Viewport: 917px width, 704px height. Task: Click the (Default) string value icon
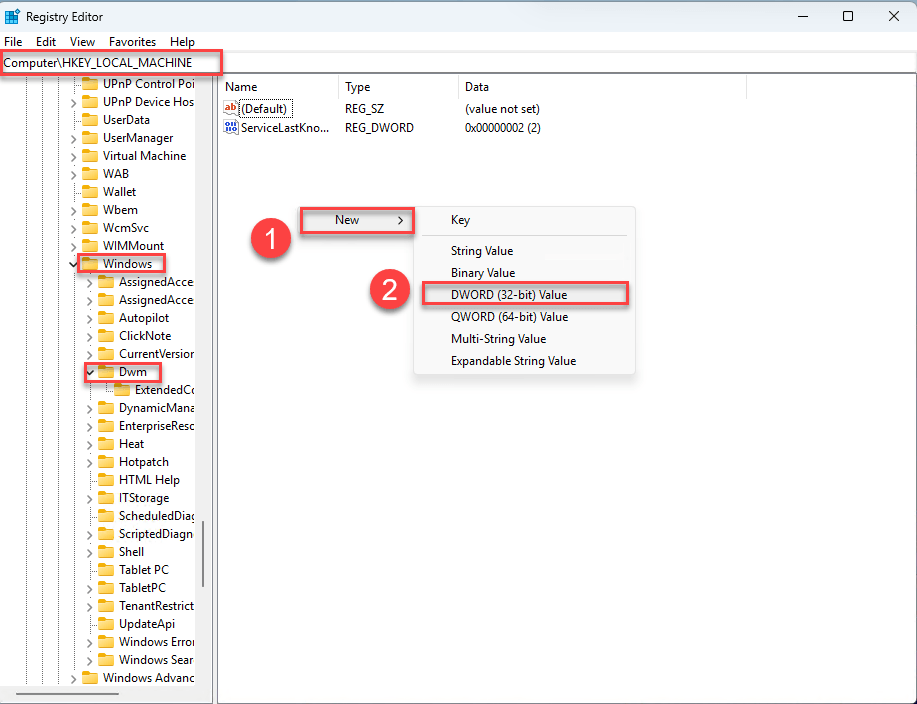(231, 108)
